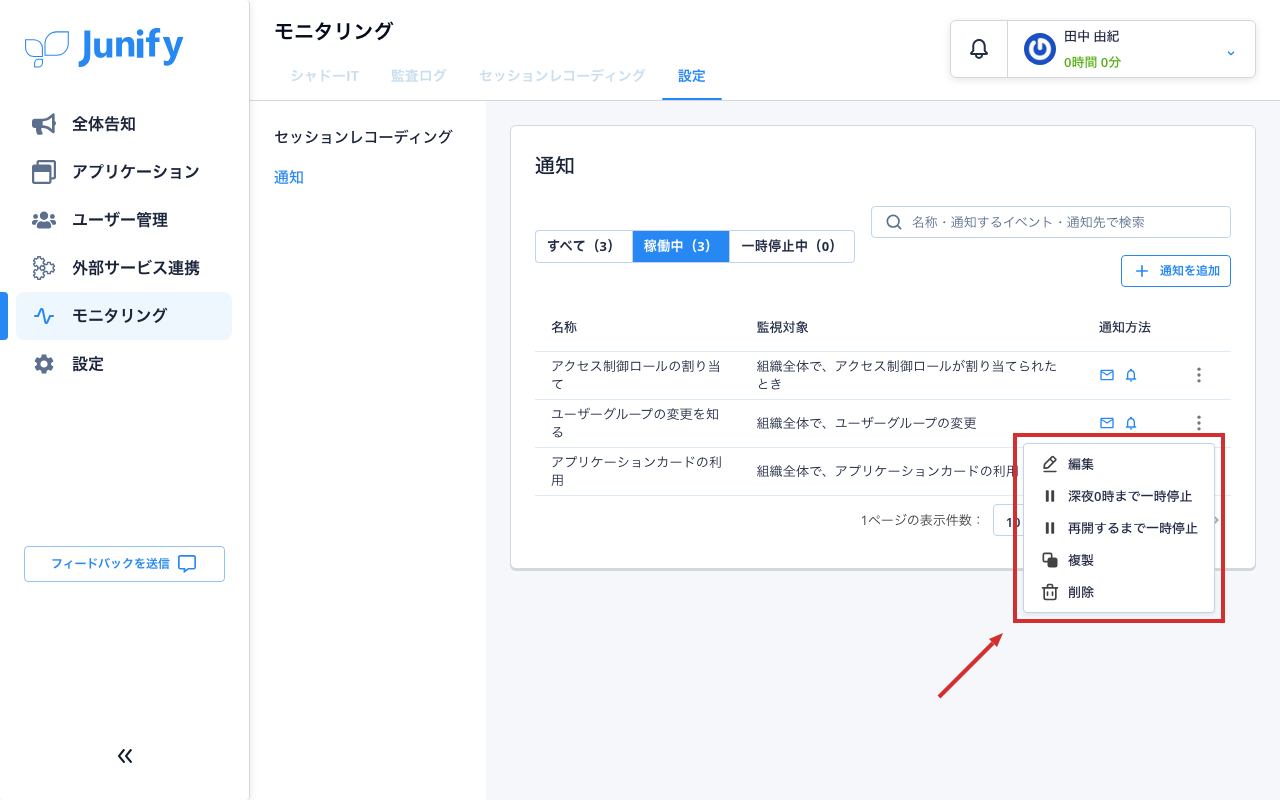Switch to シャドーIT tab
This screenshot has width=1280, height=800.
click(324, 76)
